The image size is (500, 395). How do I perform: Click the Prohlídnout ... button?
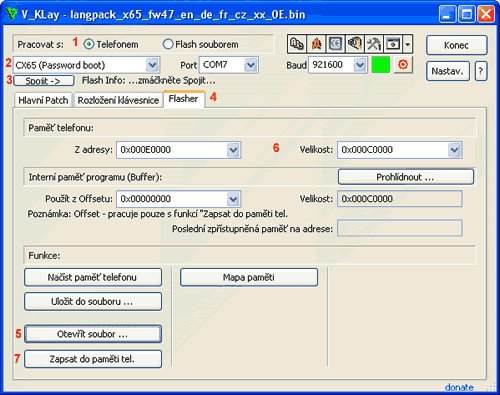tap(406, 177)
